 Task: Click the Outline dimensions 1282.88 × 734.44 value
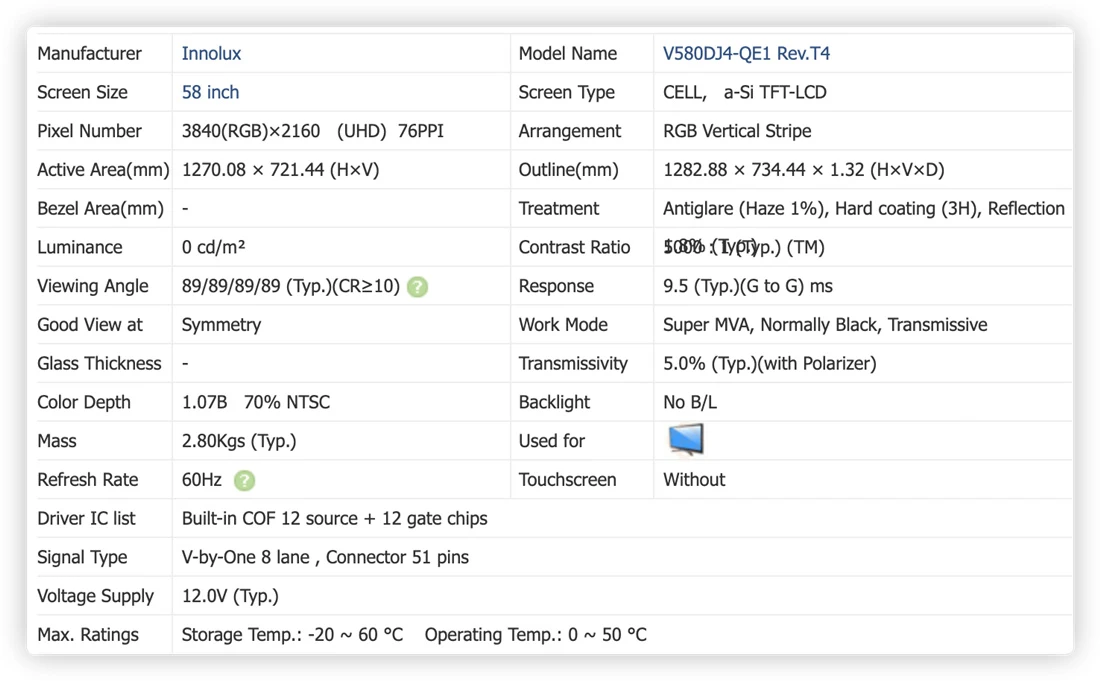pos(803,170)
